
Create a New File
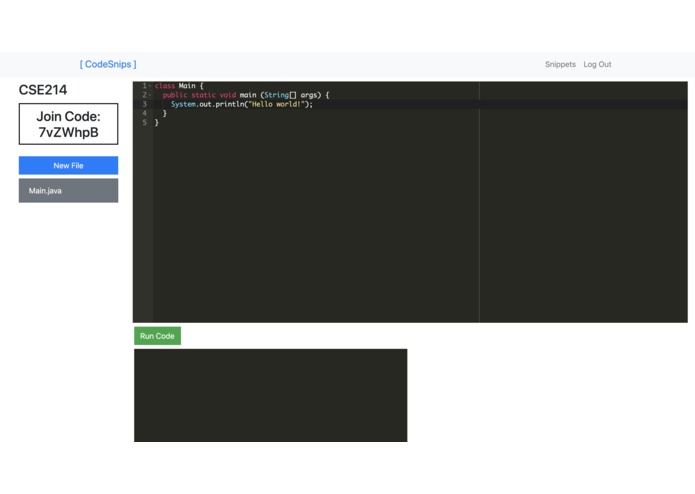68,165
